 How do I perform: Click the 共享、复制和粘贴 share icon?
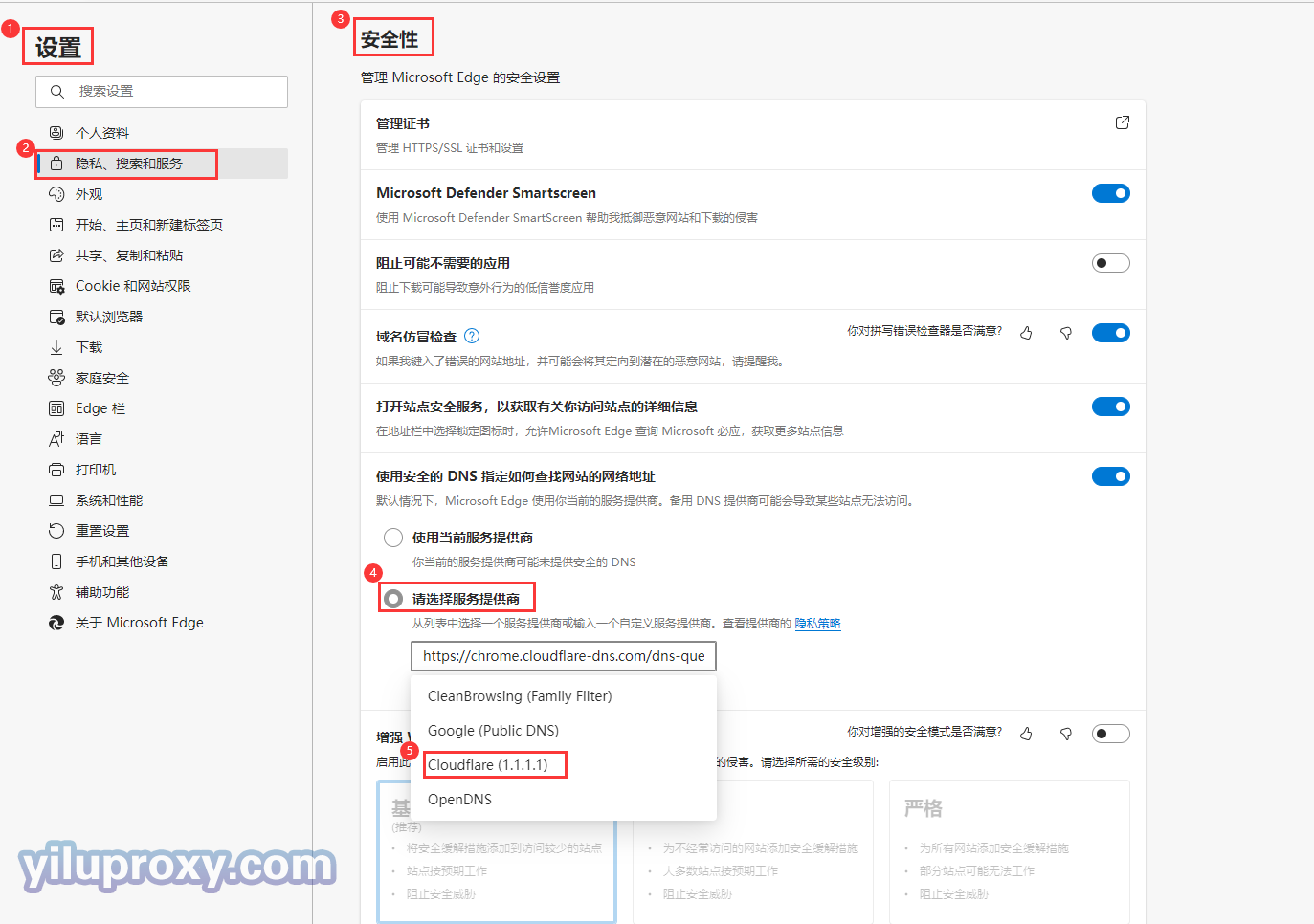(56, 255)
